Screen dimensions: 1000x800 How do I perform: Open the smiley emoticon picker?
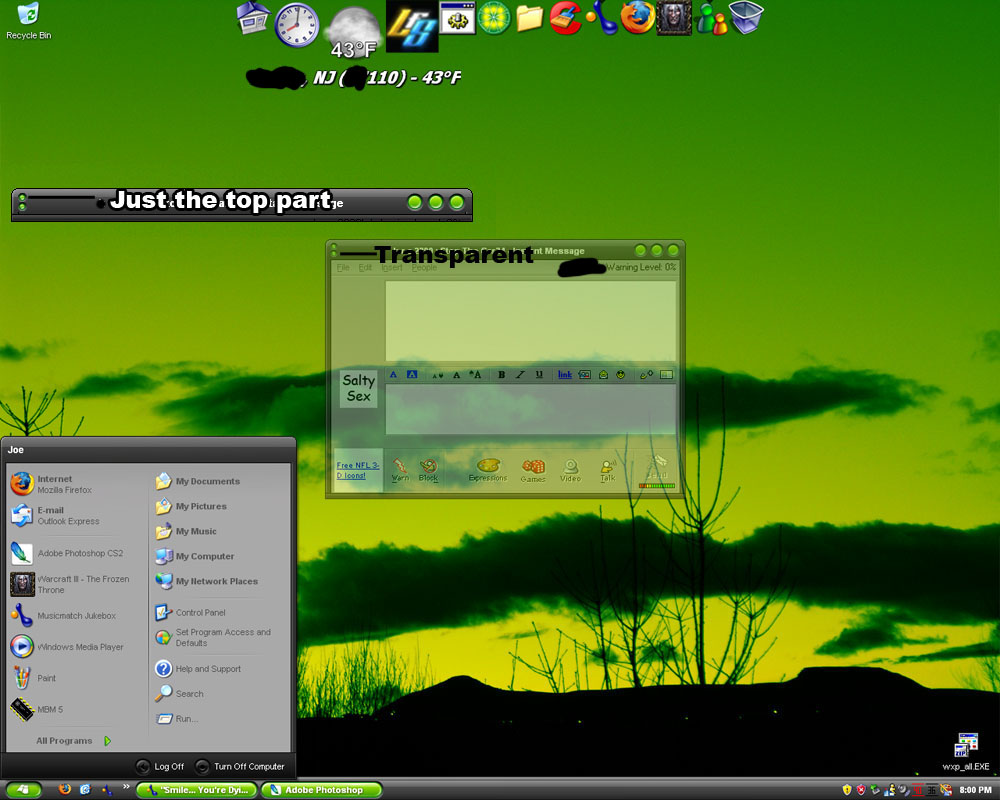621,374
